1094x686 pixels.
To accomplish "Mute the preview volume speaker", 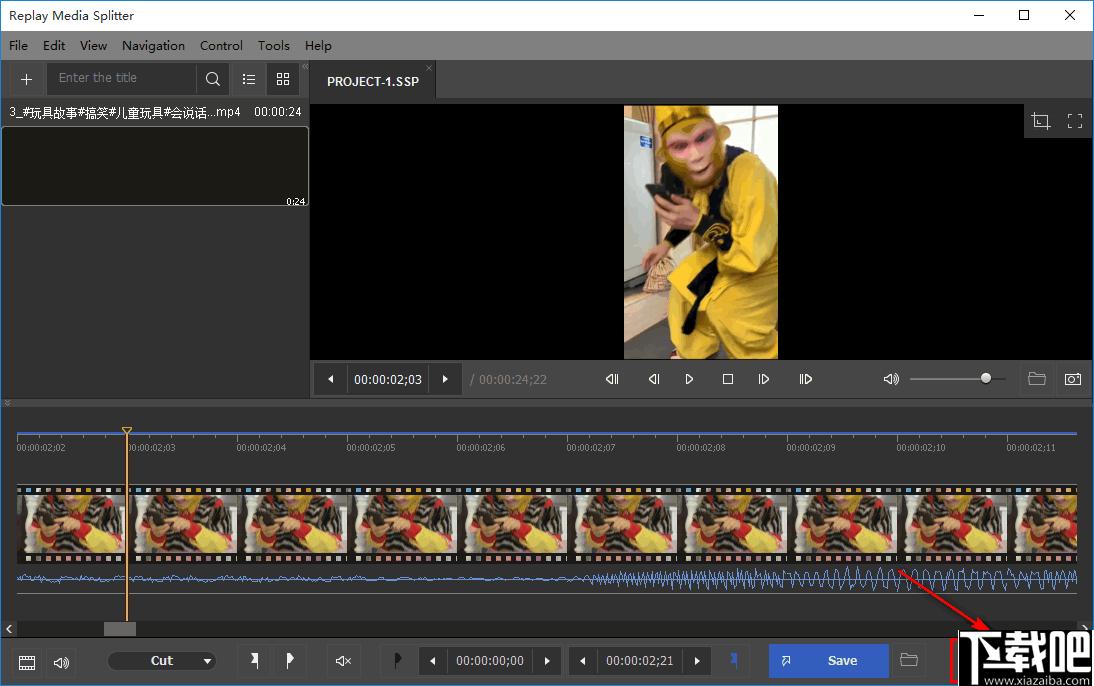I will click(891, 379).
